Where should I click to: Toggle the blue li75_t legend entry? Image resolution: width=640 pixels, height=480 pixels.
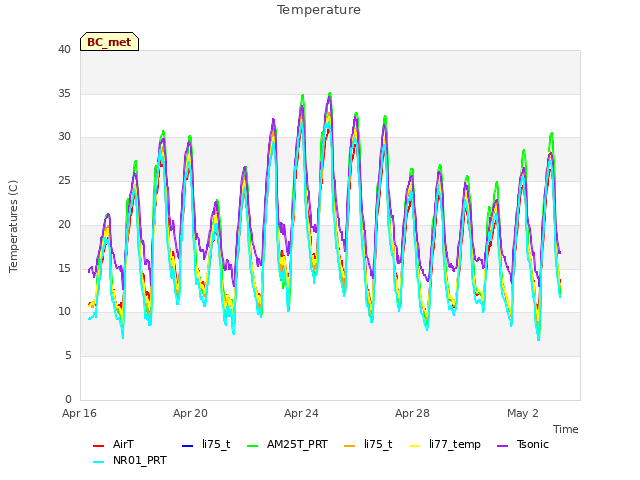(206, 444)
